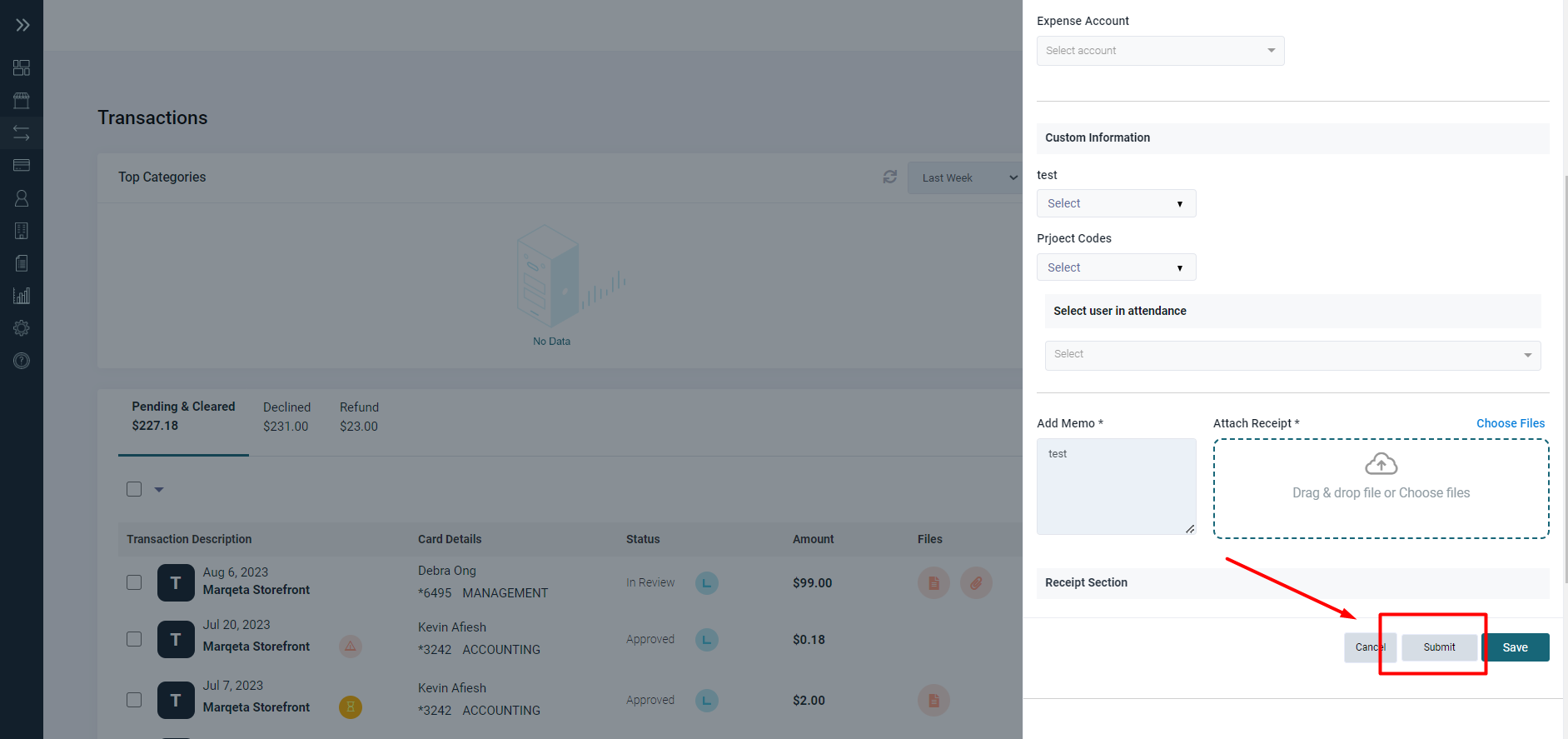Click the receipt file icon for the $99.00 transaction
The height and width of the screenshot is (739, 1568).
pyautogui.click(x=933, y=583)
